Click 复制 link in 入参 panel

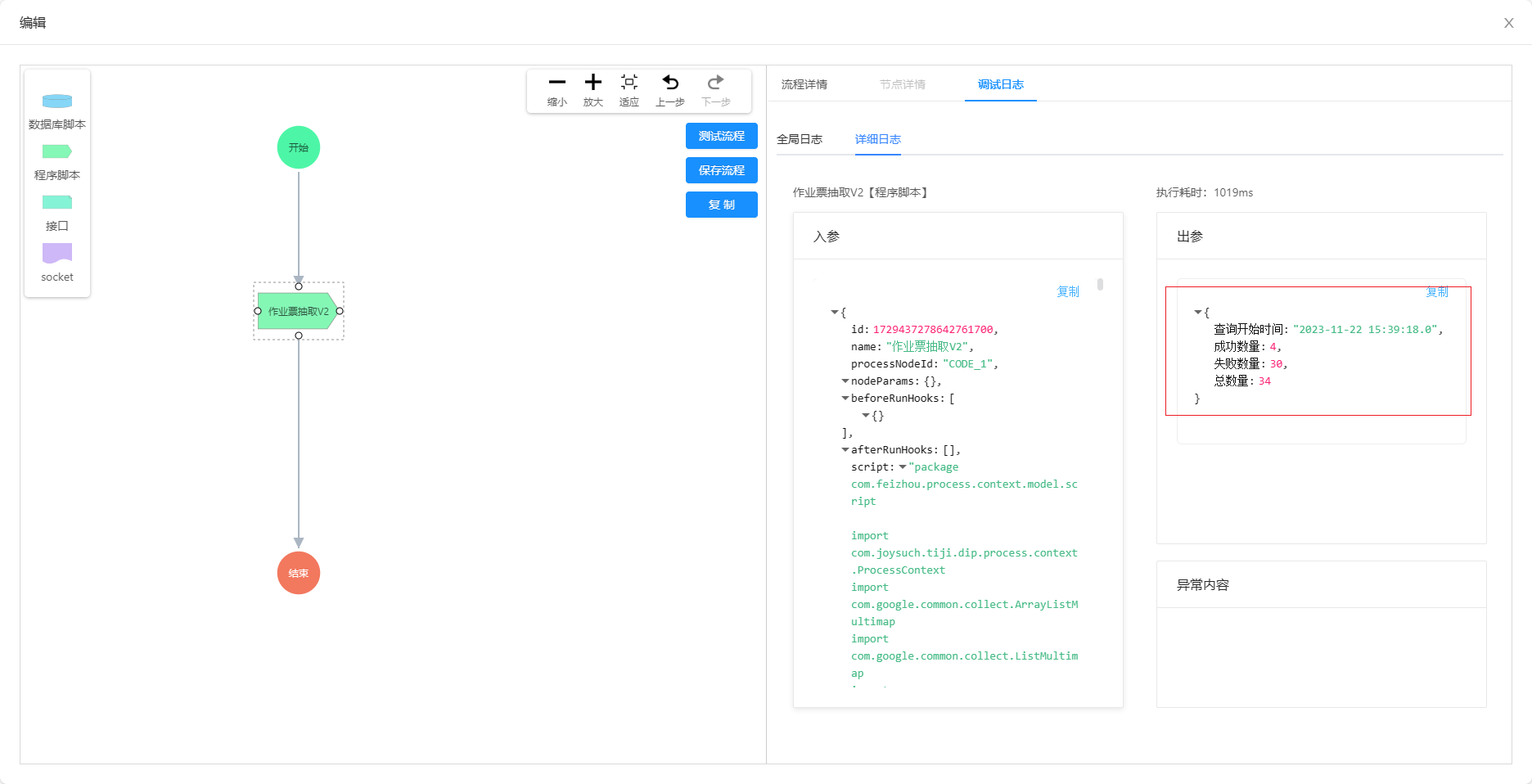coord(1068,291)
